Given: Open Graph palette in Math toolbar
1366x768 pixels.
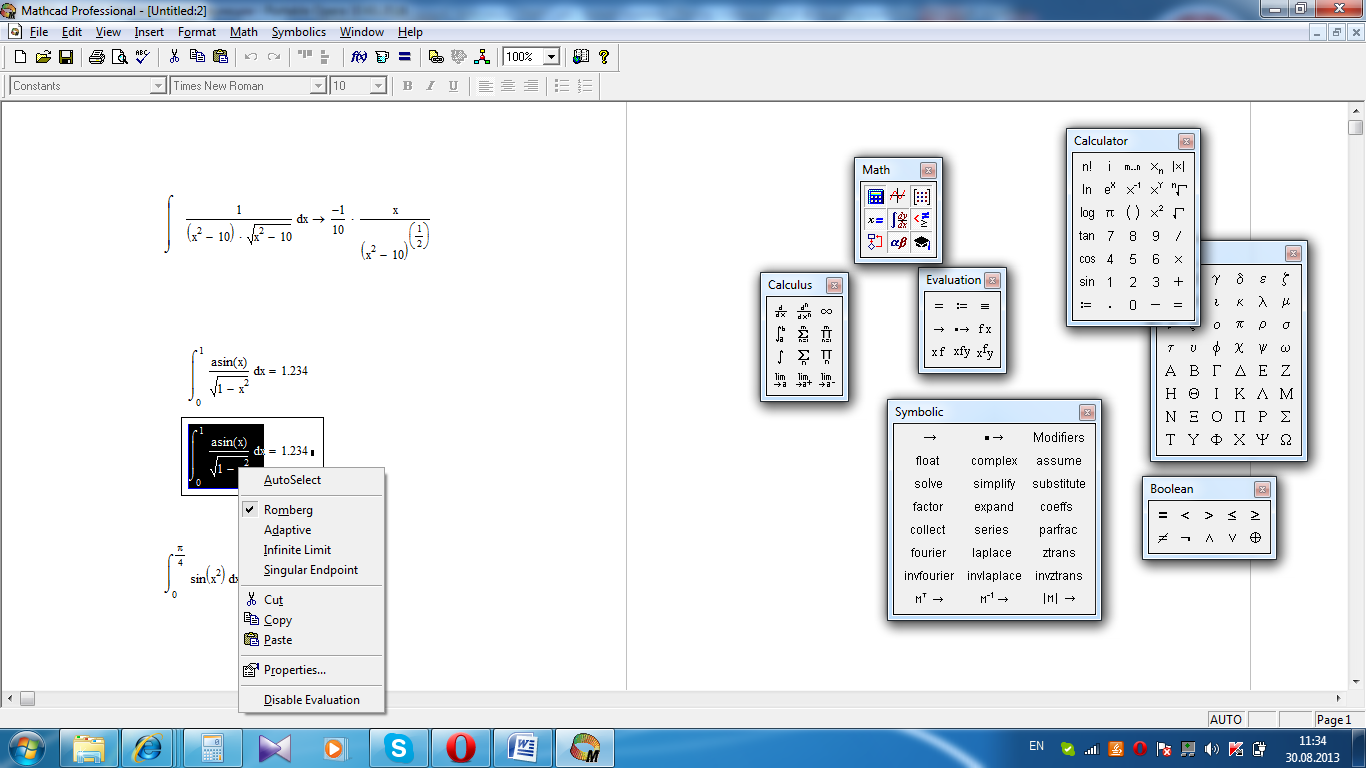Looking at the screenshot, I should tap(898, 196).
